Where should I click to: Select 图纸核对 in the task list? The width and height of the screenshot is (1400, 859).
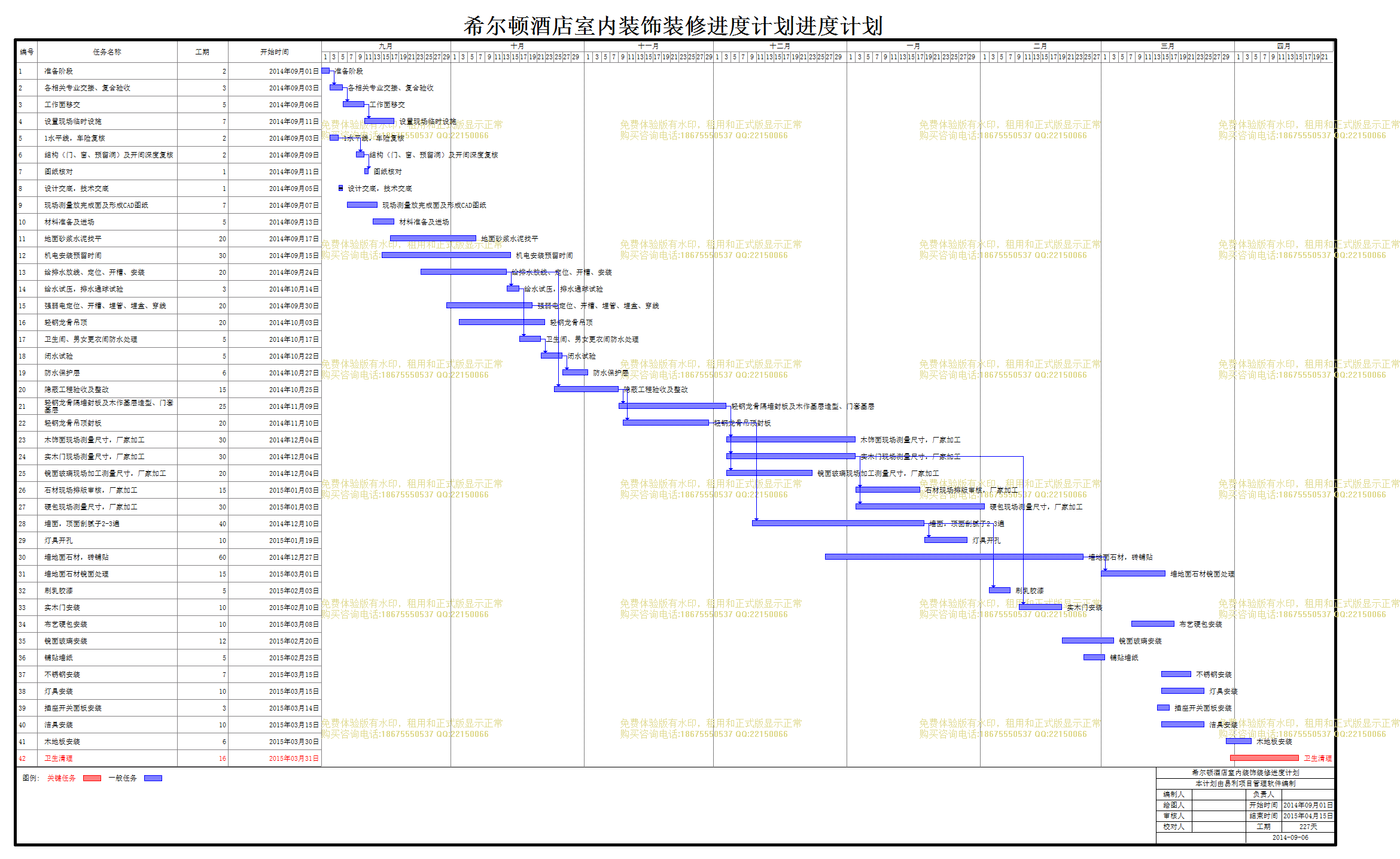tap(59, 172)
